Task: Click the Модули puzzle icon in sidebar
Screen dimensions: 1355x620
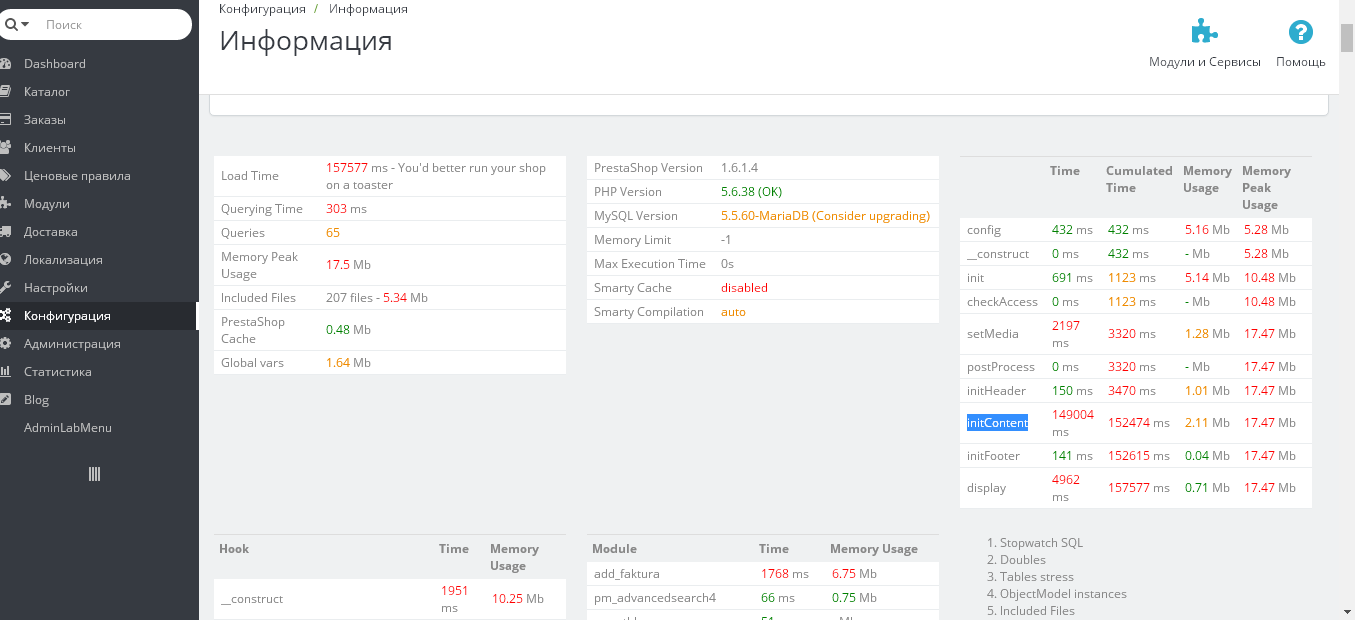Action: (x=6, y=203)
